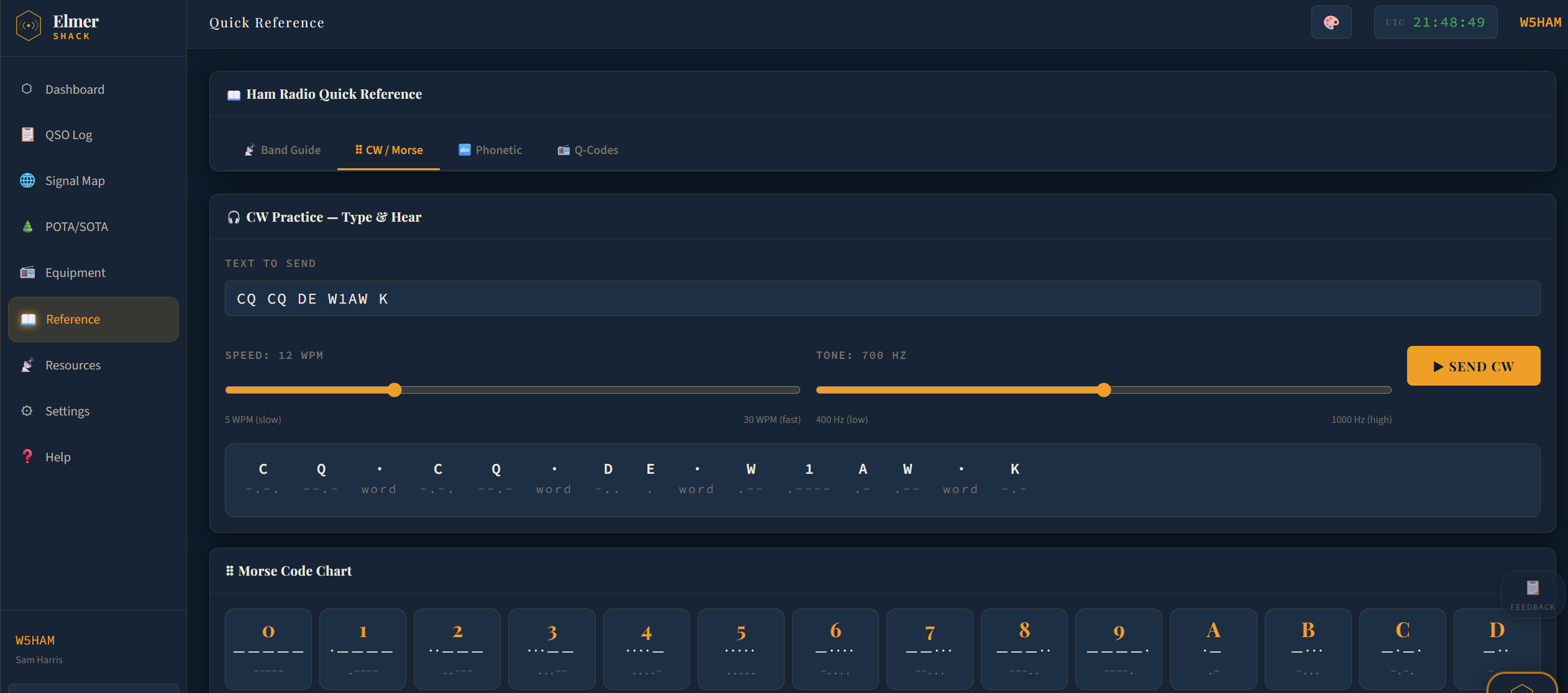Viewport: 1568px width, 693px height.
Task: Navigate to Signal Map
Action: pos(93,181)
